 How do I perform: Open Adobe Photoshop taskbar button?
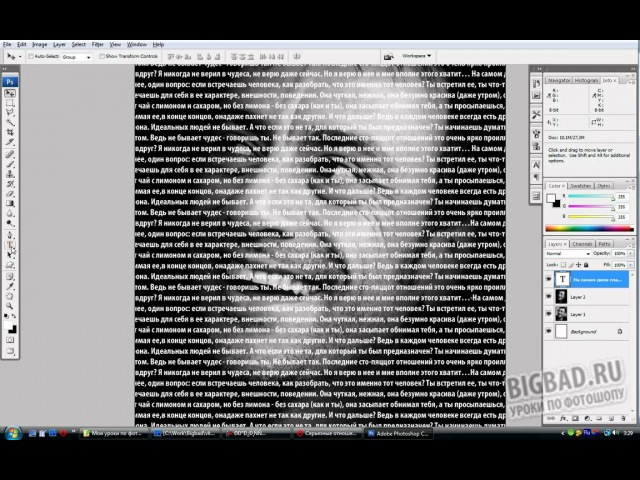click(398, 433)
